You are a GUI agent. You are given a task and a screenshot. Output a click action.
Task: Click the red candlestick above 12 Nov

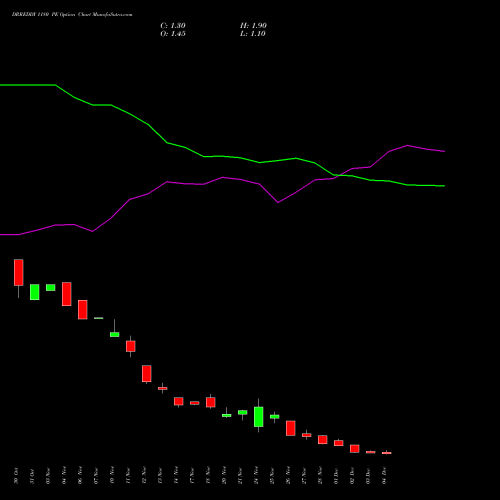(x=147, y=373)
